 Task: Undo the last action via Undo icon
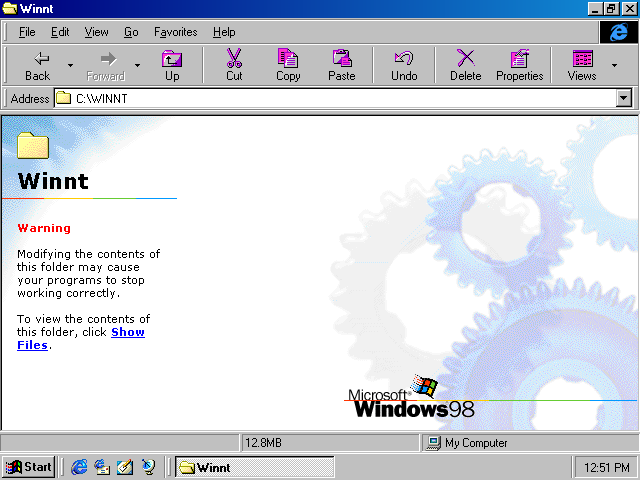pyautogui.click(x=404, y=65)
